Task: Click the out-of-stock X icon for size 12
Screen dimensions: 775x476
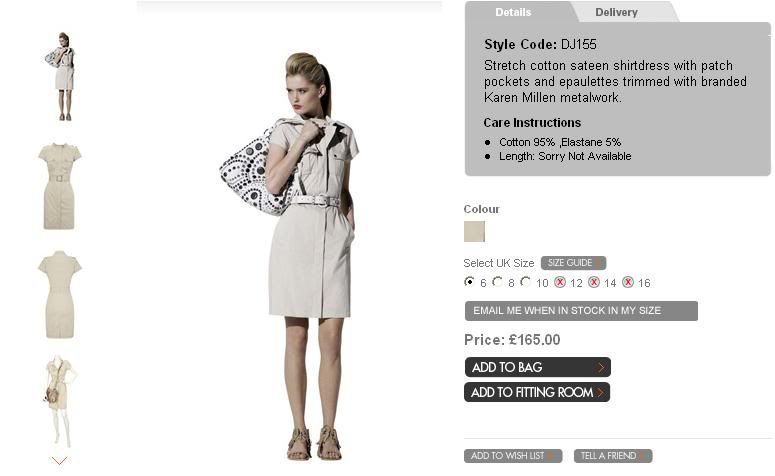Action: tap(560, 282)
